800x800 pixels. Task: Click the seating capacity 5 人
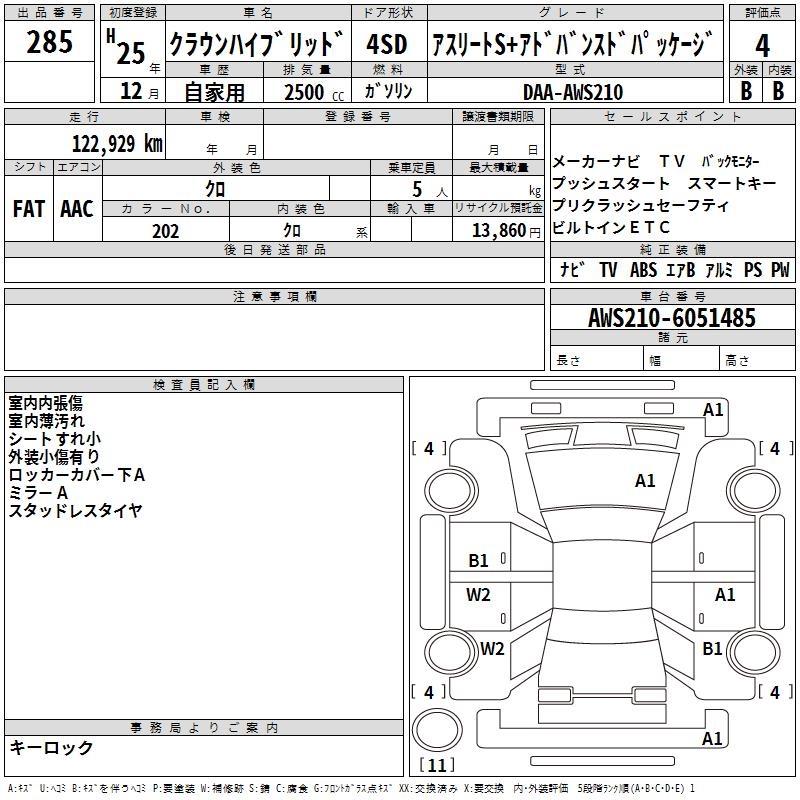coord(430,189)
